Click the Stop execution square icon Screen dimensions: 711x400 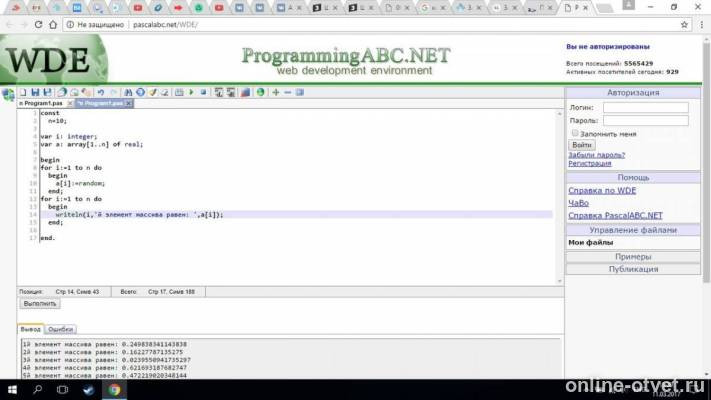[203, 93]
